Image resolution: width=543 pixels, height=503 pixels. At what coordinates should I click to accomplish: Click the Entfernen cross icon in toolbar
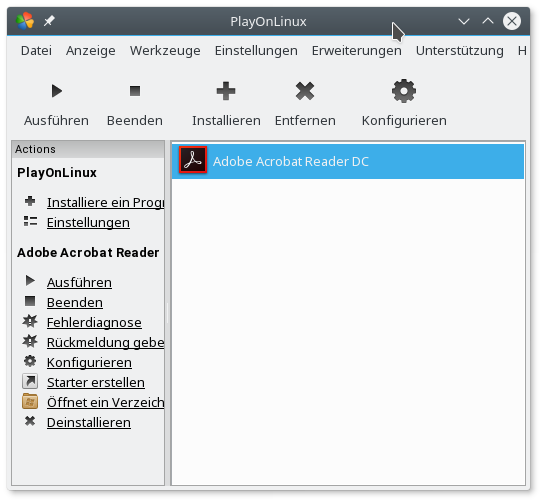[305, 91]
